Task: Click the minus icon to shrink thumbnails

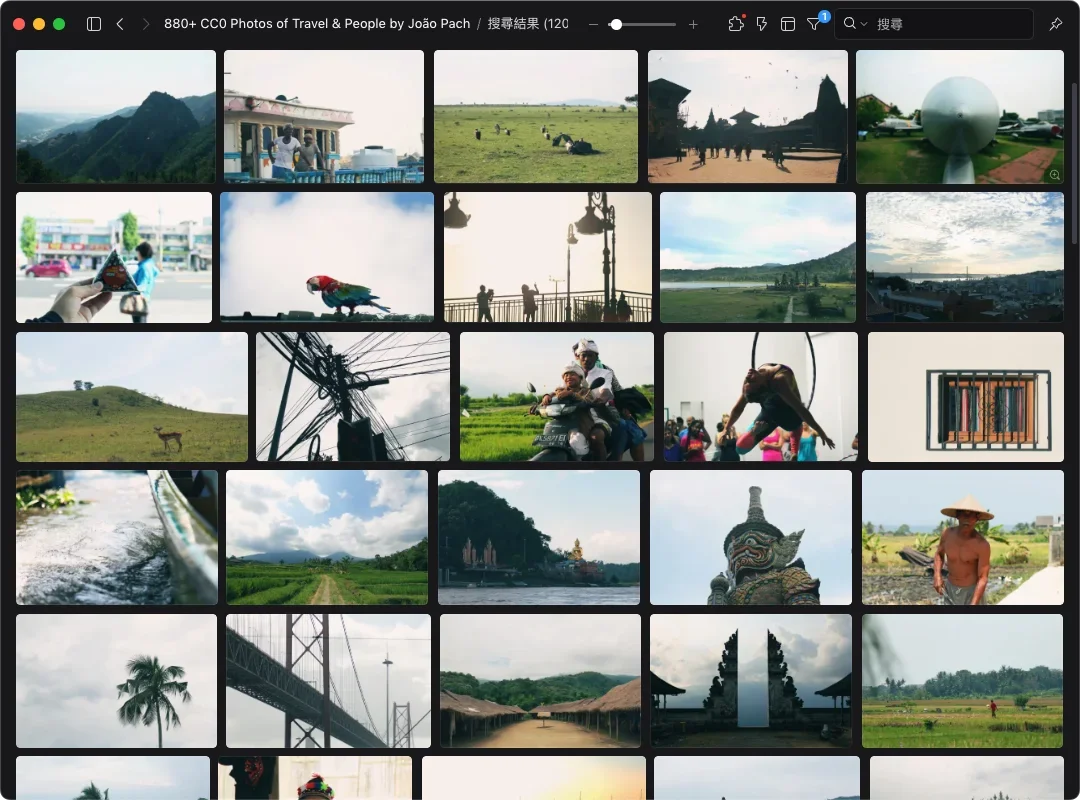Action: tap(593, 24)
